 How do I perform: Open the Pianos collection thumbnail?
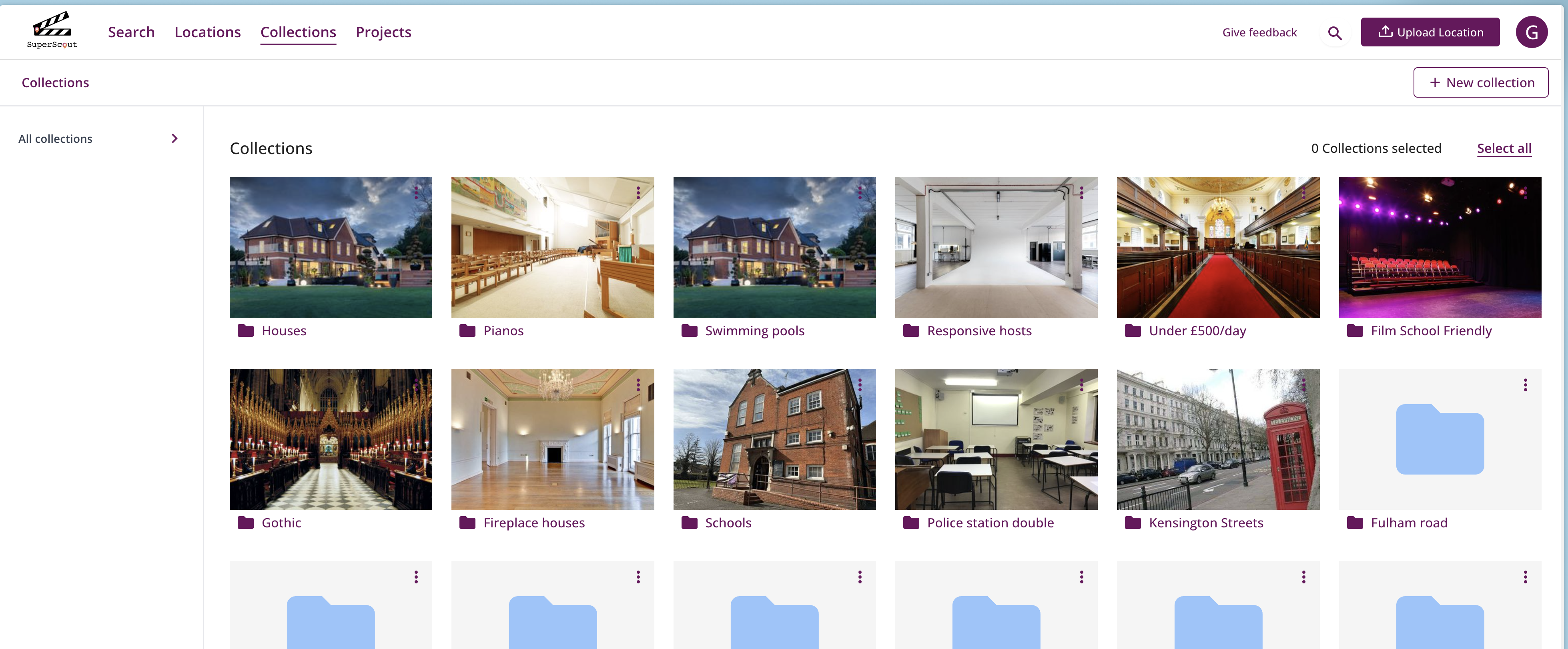552,247
